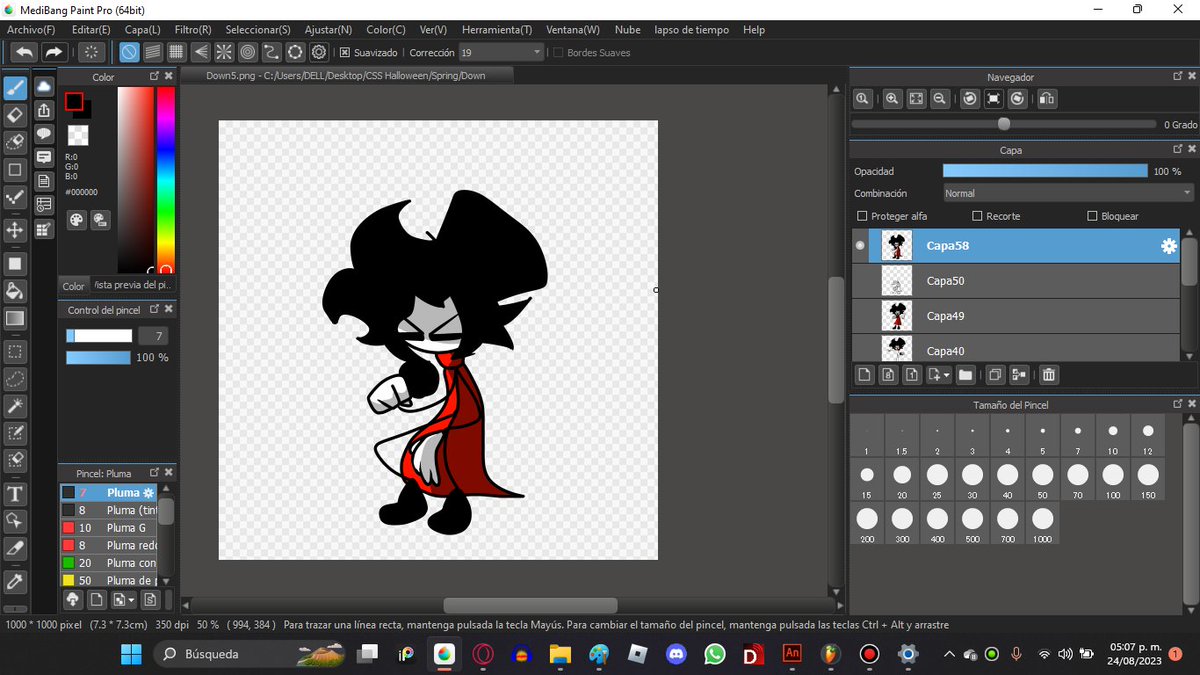Enable Proteger alfa checkbox
Screen dimensions: 1200x675
pos(862,216)
